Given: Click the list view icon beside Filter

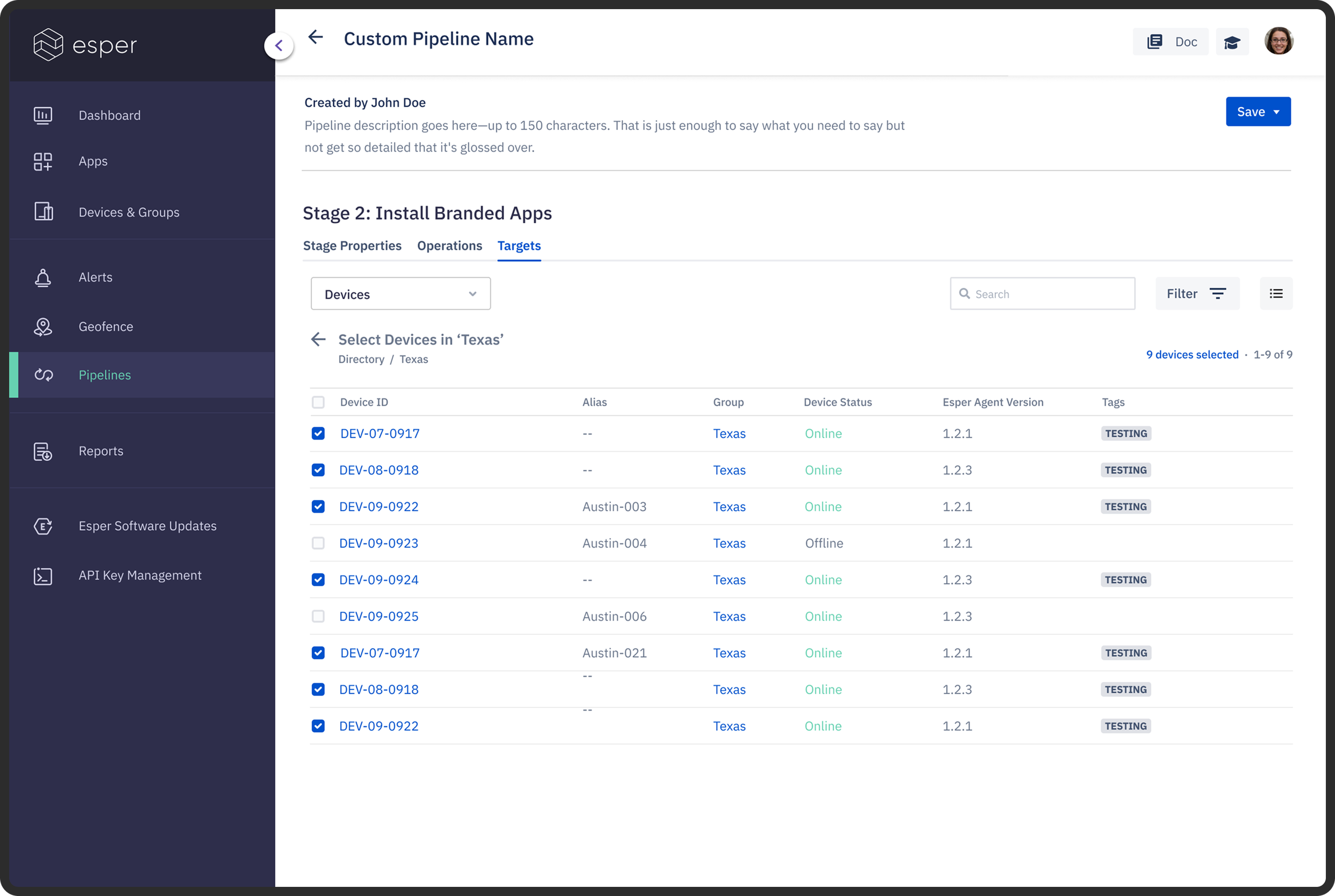Looking at the screenshot, I should (x=1276, y=294).
